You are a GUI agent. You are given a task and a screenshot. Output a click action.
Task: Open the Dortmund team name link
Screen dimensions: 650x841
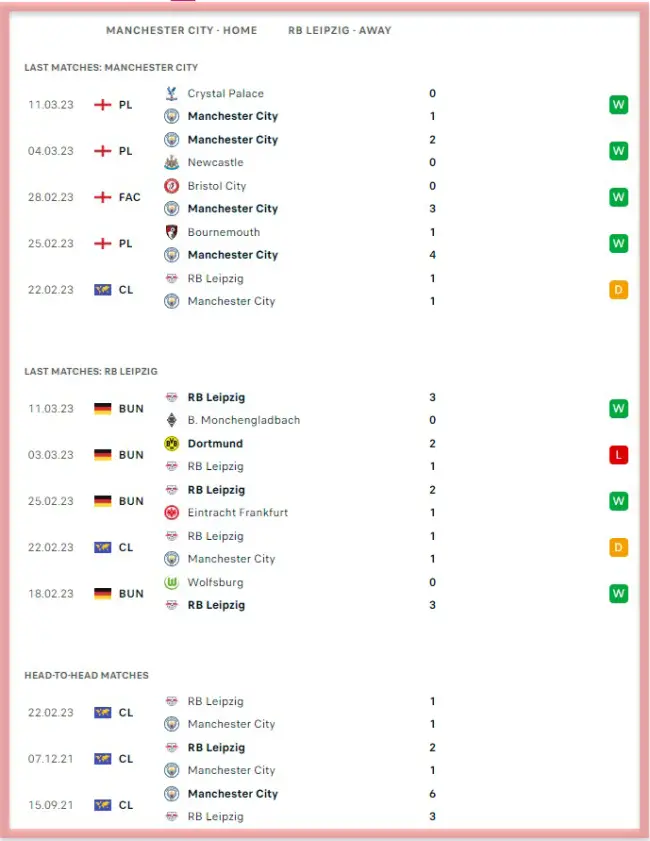pyautogui.click(x=215, y=443)
